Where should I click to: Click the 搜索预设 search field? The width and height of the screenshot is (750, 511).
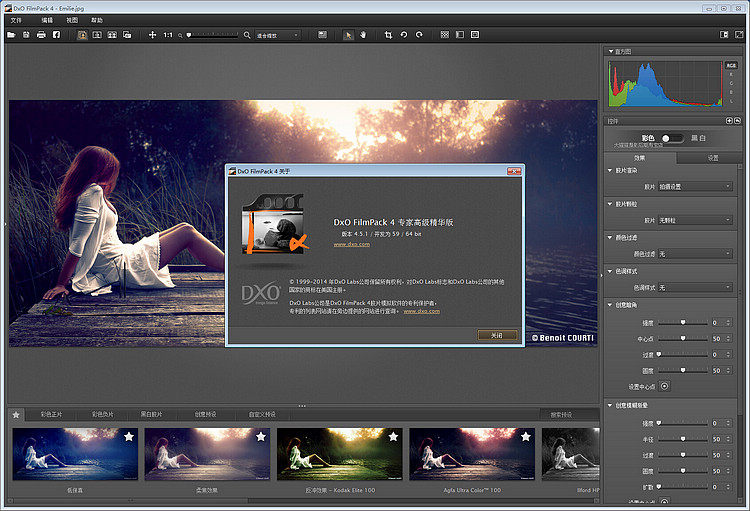[568, 414]
